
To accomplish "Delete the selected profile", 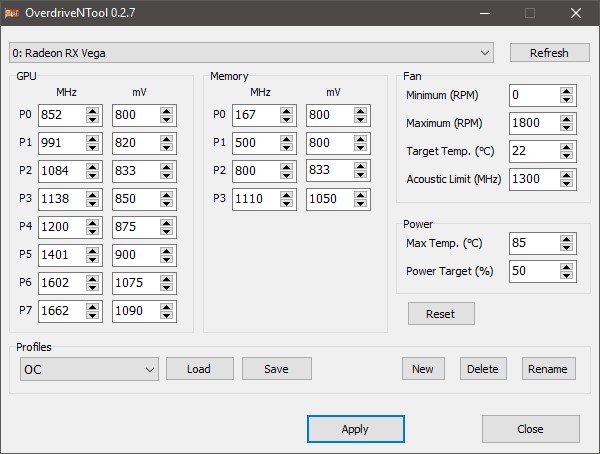I will pos(483,369).
